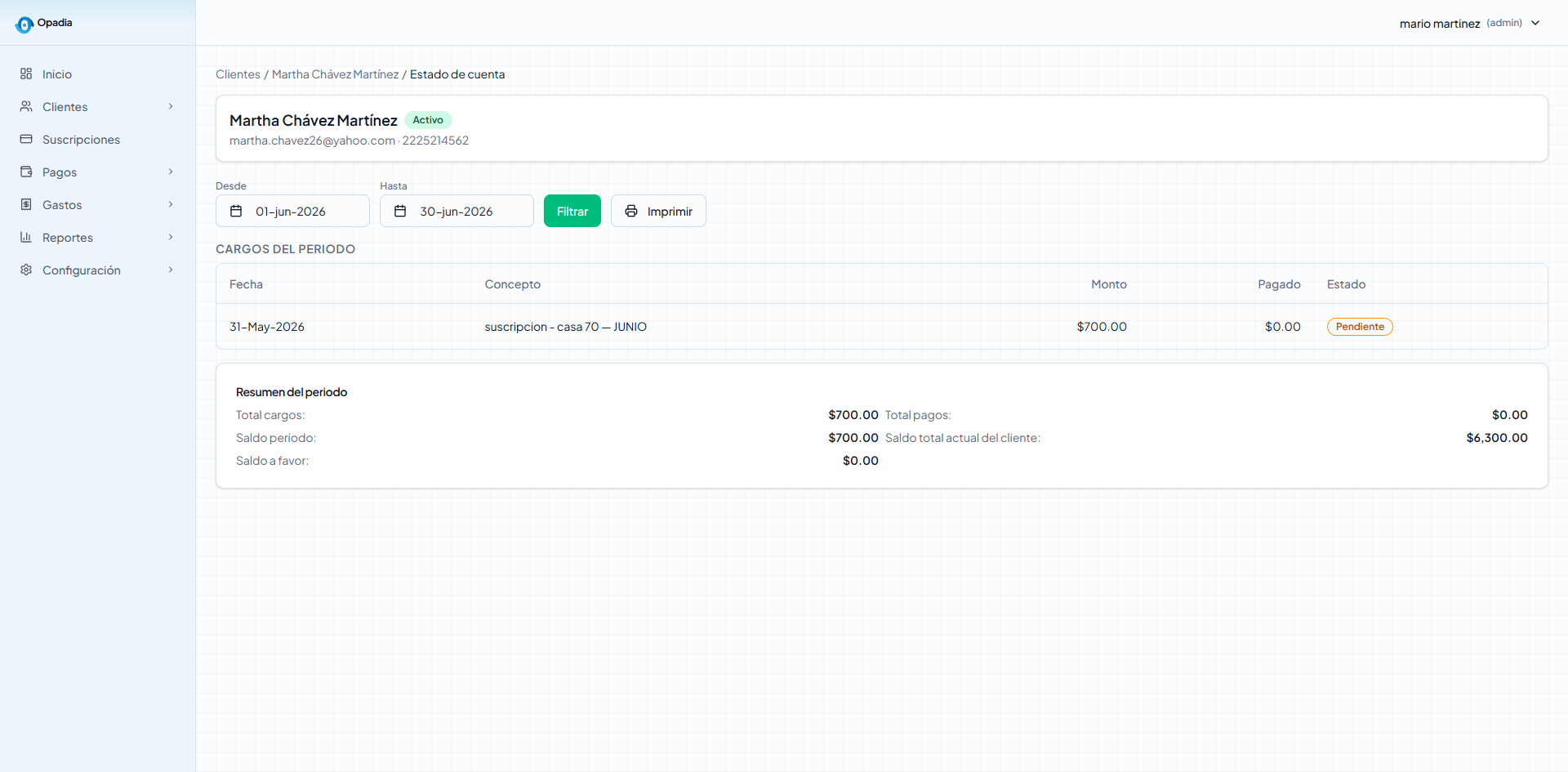Viewport: 1568px width, 772px height.
Task: Click the Pendiente status badge
Action: [x=1360, y=327]
